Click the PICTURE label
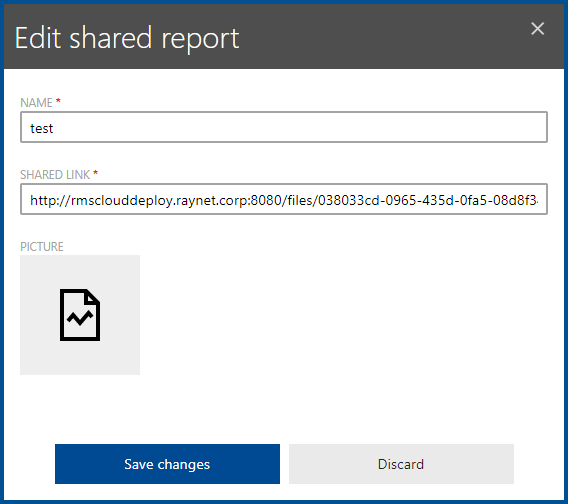 [42, 247]
